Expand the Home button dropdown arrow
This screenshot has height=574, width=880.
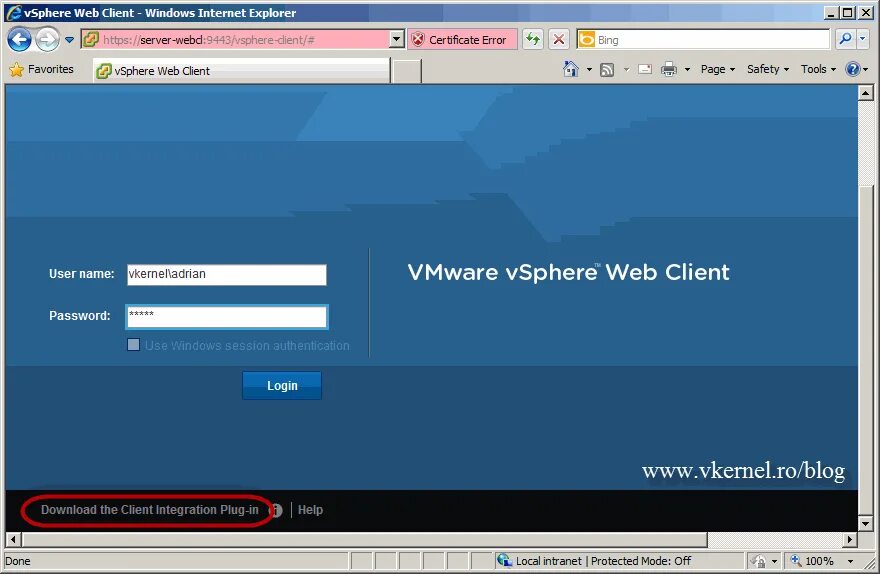[589, 70]
